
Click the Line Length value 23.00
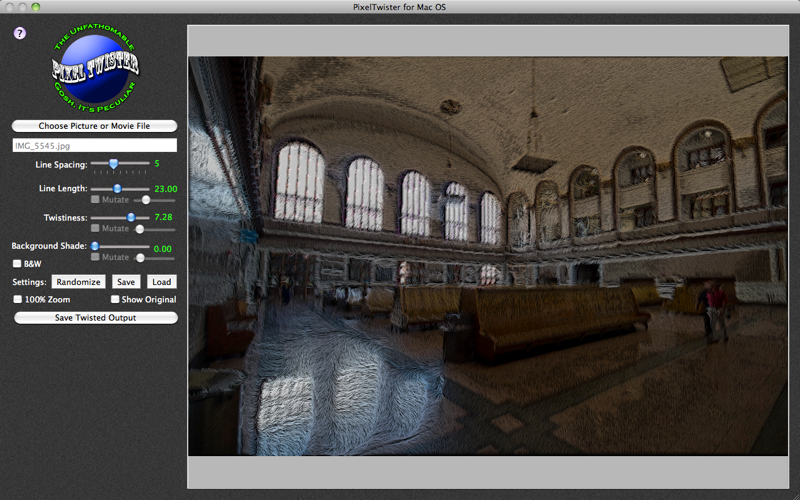[x=166, y=189]
